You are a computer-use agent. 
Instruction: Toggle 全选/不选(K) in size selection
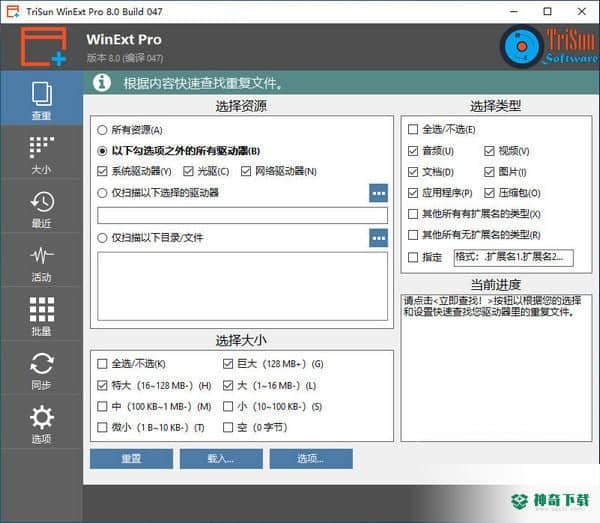102,363
